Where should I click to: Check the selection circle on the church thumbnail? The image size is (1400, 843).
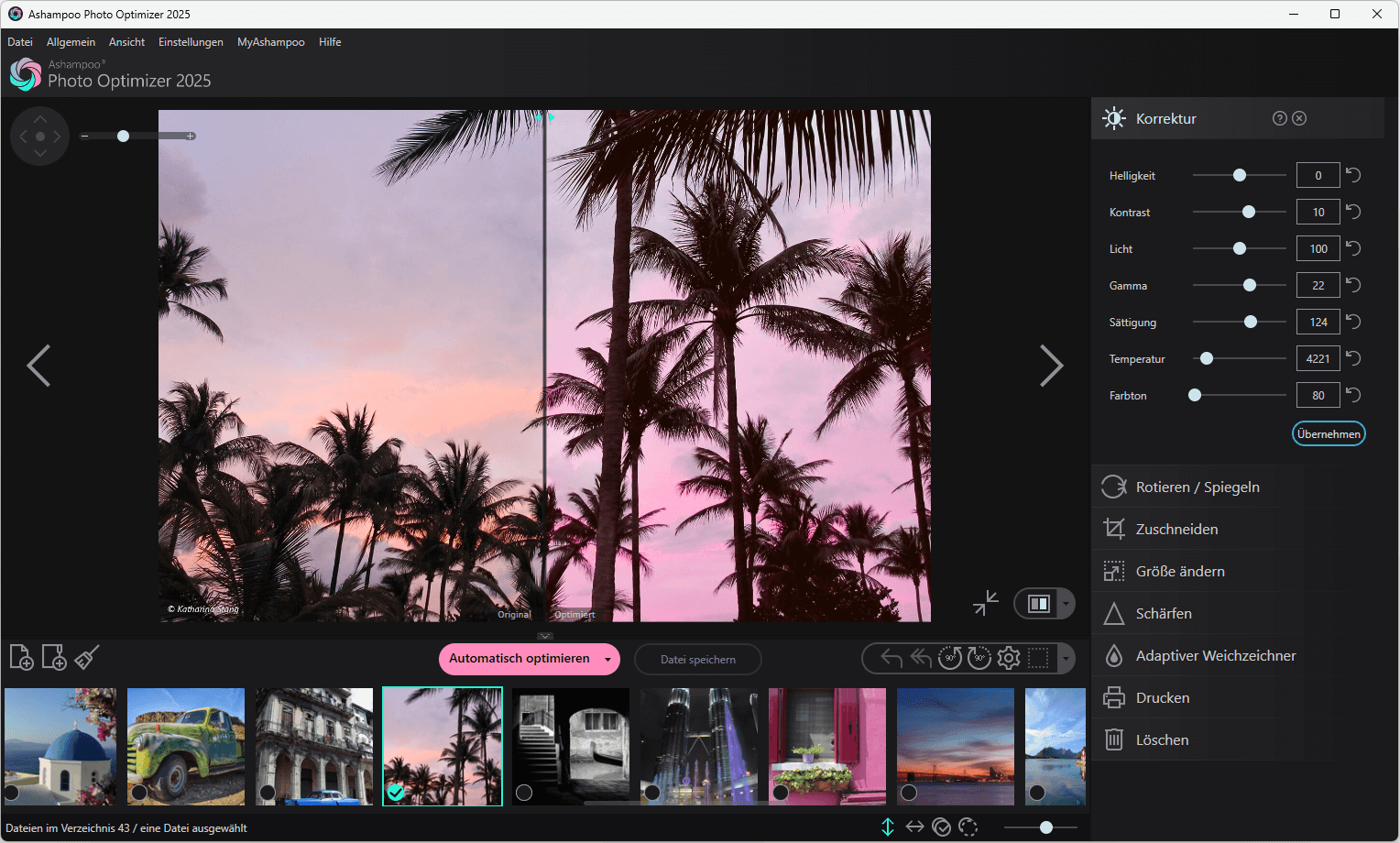(x=14, y=794)
